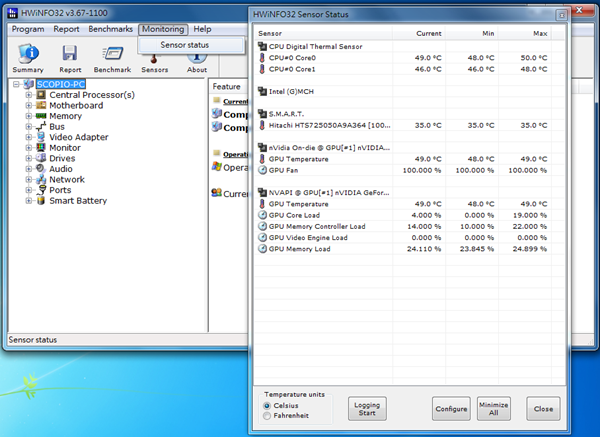This screenshot has height=437, width=600.
Task: Click the Minimize All button
Action: click(x=494, y=409)
